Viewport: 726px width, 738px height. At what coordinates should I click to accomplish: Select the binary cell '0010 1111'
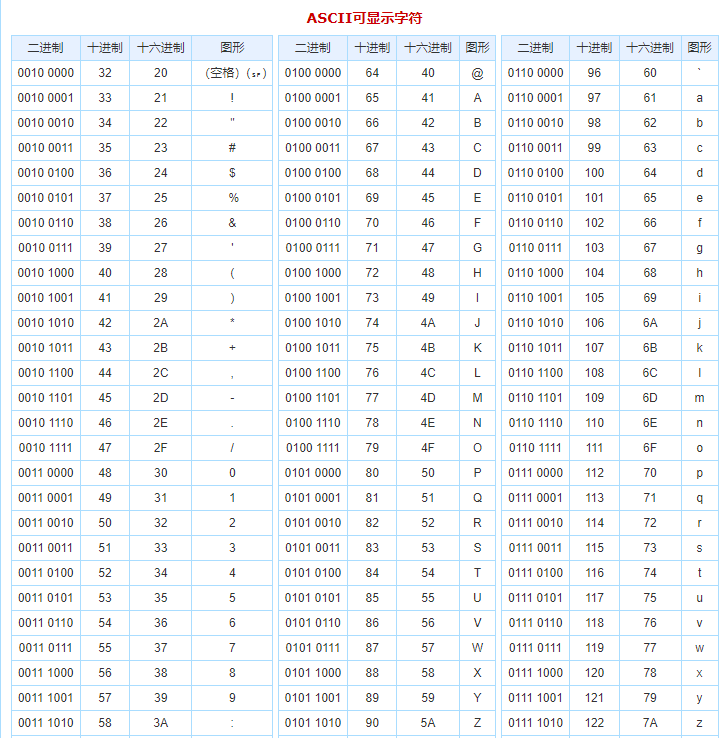pos(46,448)
